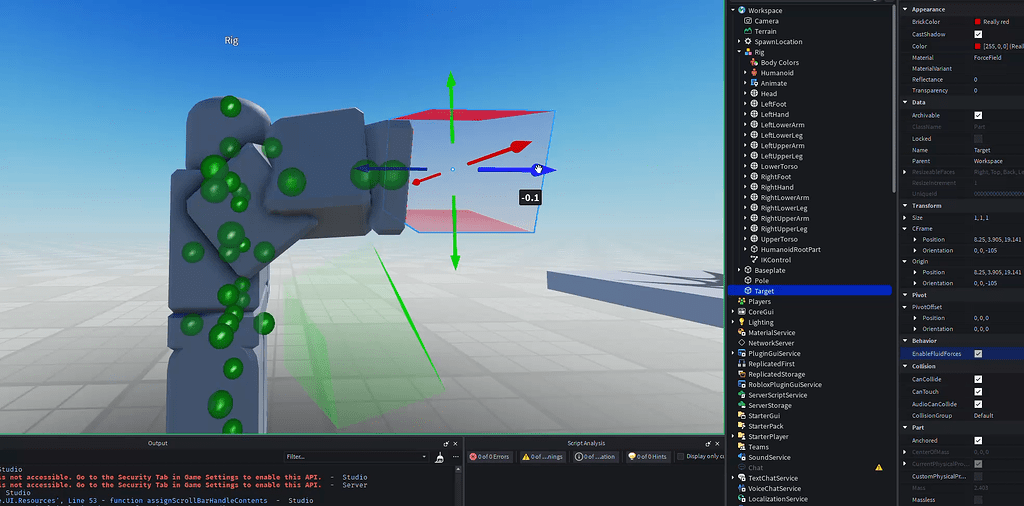
Task: Toggle the CanCollide checkbox
Action: [x=978, y=379]
